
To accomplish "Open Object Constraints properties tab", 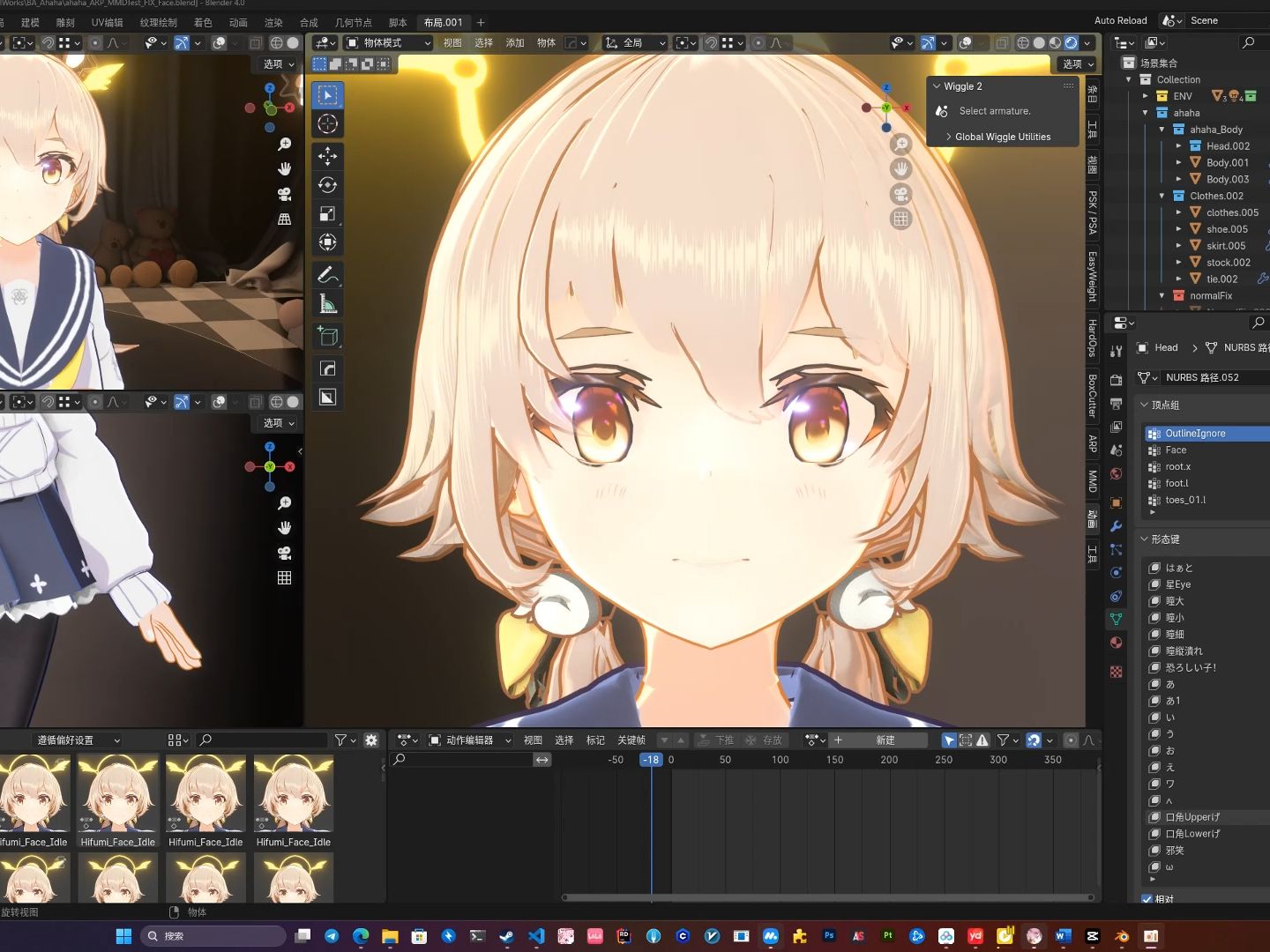I will pyautogui.click(x=1116, y=596).
